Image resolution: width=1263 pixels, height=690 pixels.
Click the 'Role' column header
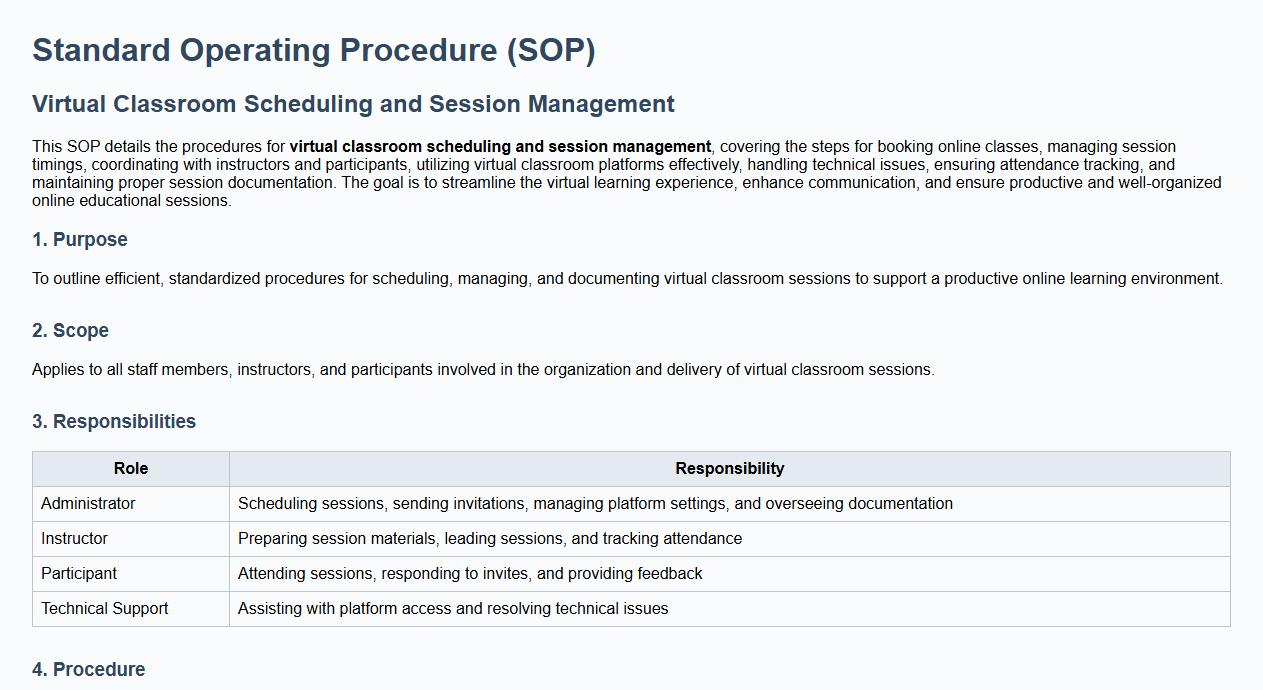tap(131, 469)
